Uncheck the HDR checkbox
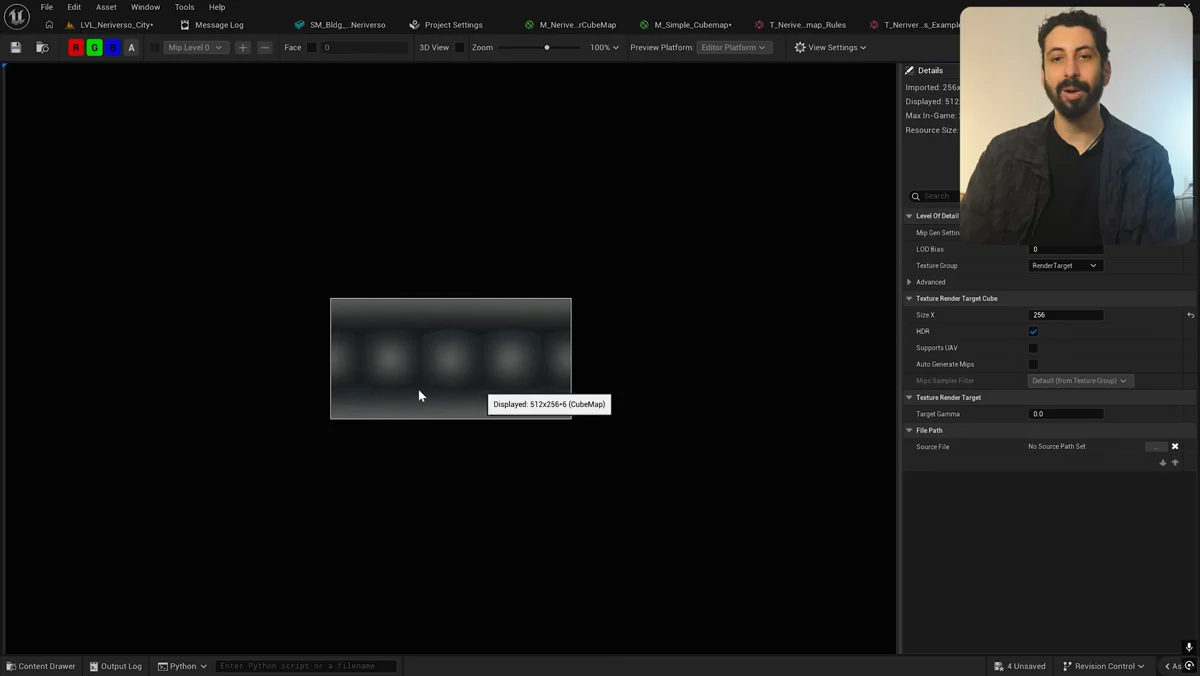1200x676 pixels. (x=1033, y=331)
